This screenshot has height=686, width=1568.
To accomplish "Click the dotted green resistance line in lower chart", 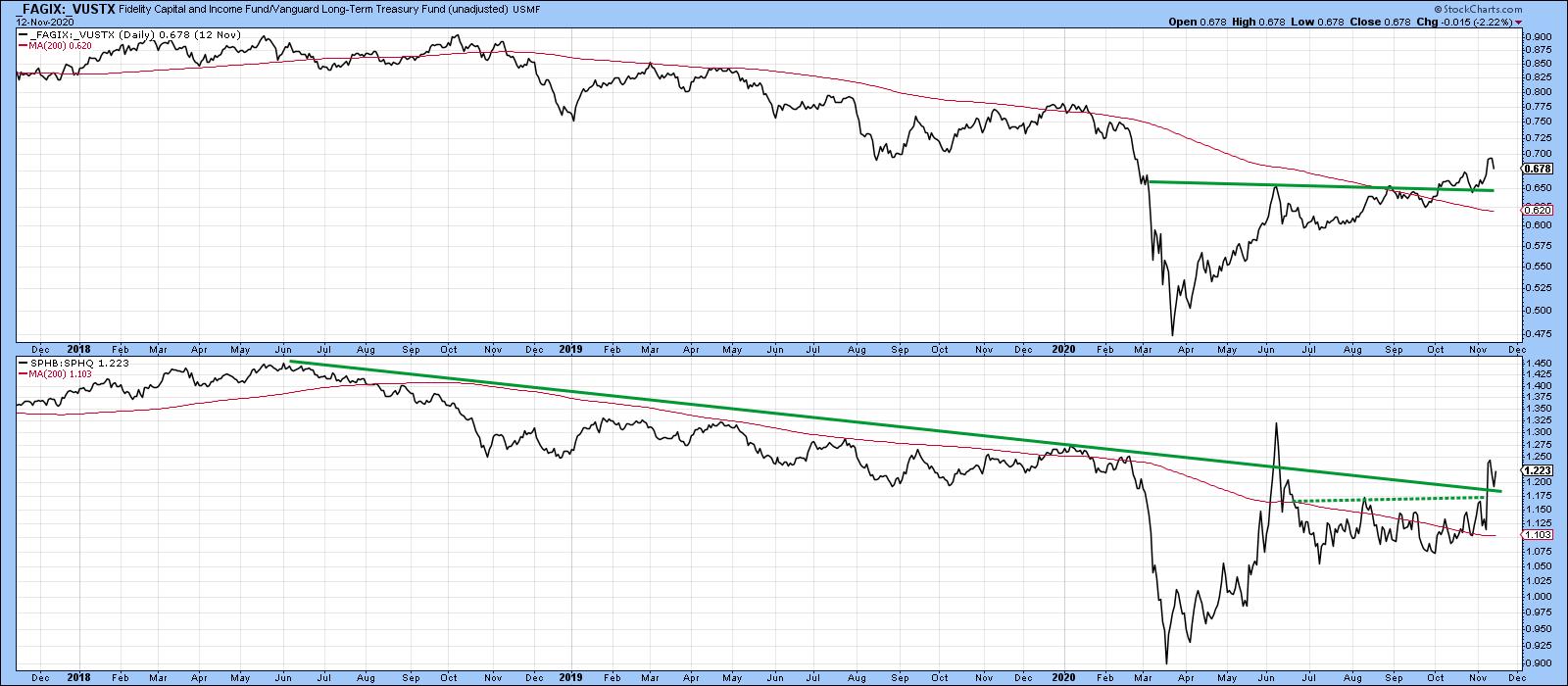I will point(1388,500).
